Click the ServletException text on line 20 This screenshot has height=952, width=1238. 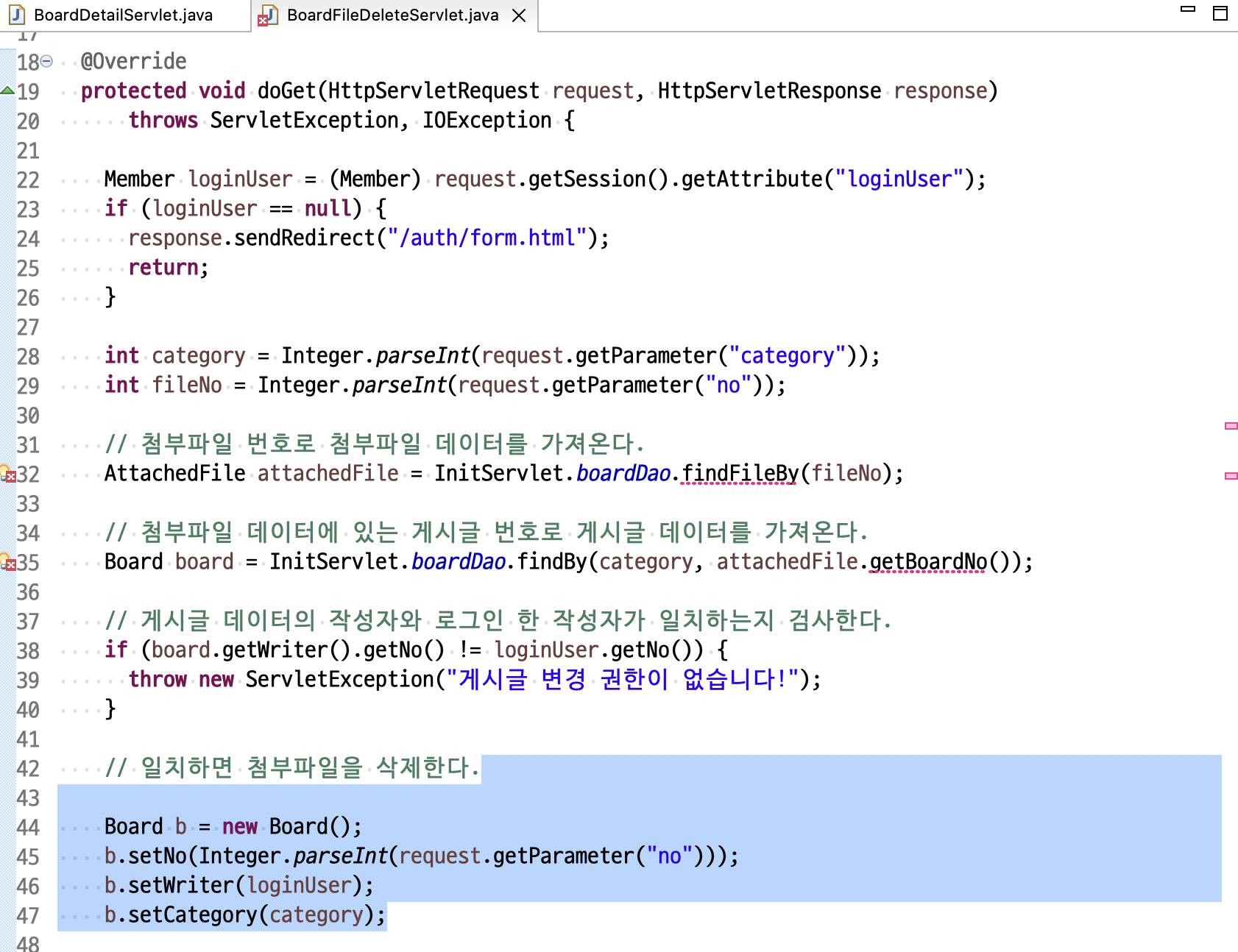(x=304, y=120)
